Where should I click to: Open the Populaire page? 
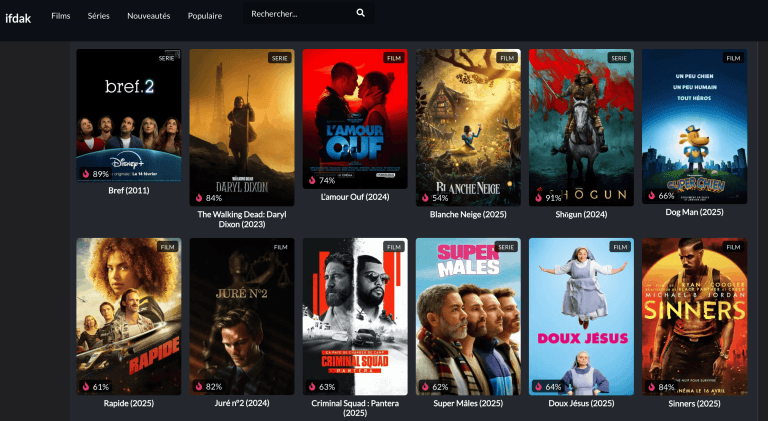205,16
